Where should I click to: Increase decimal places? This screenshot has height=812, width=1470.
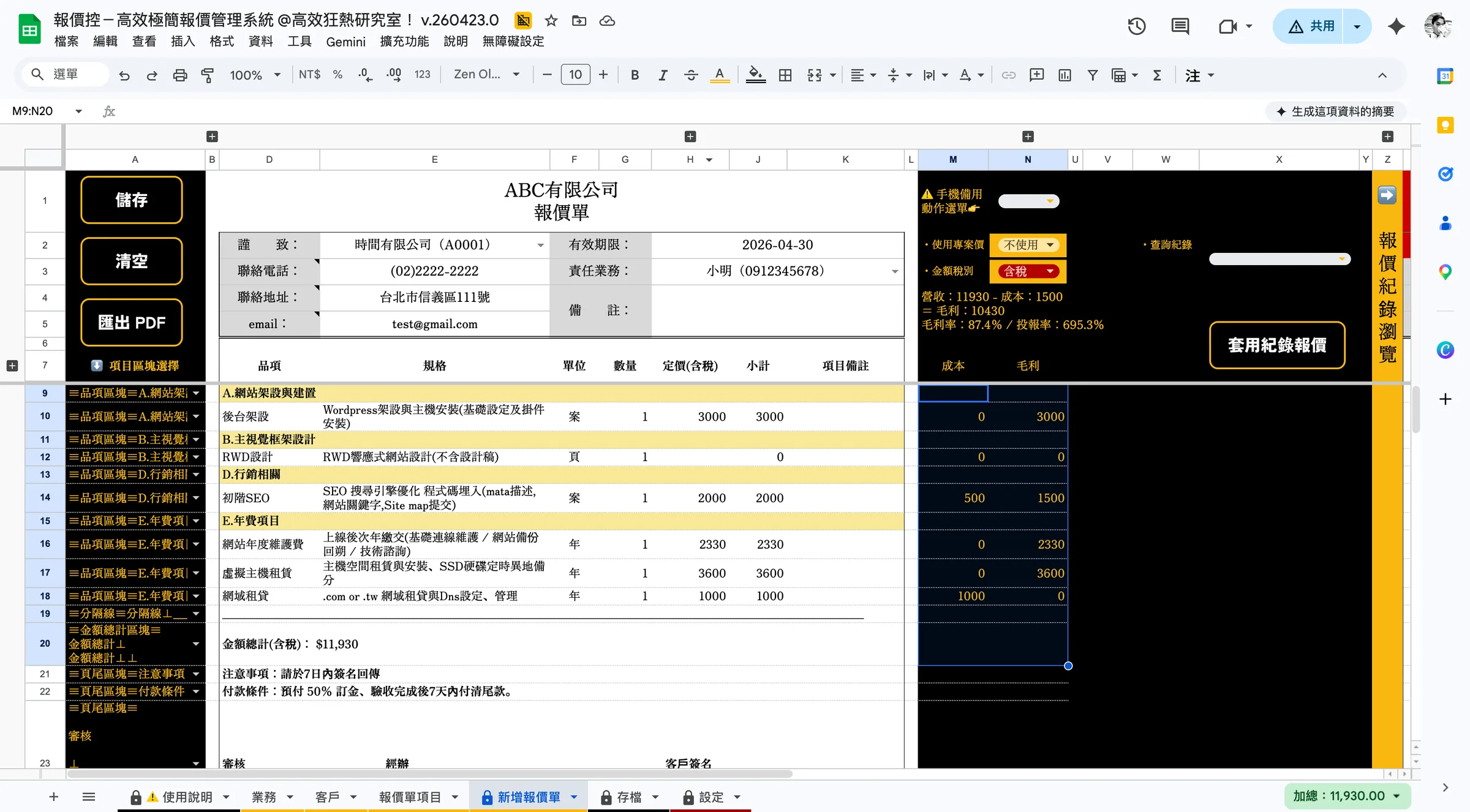pos(394,75)
